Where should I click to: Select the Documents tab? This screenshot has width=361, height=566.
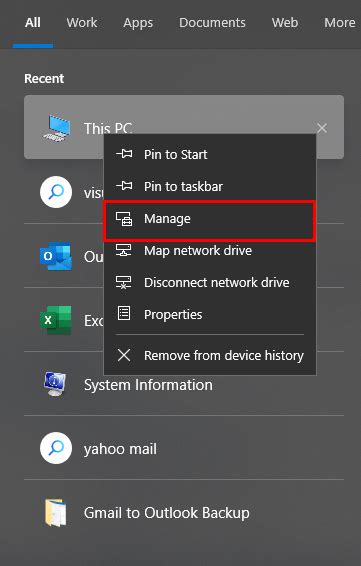point(212,23)
